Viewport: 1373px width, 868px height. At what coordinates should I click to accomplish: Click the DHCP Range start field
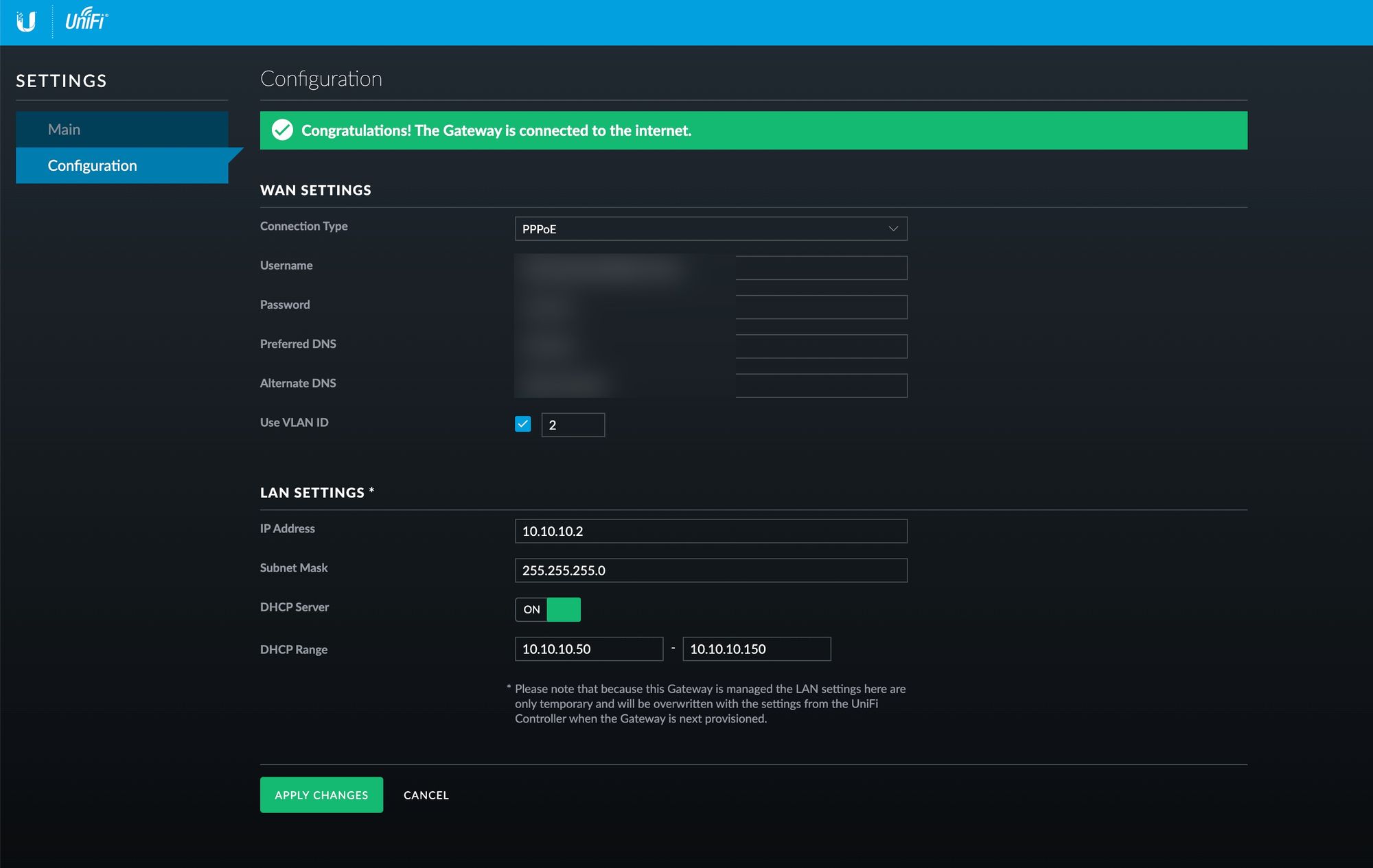coord(588,649)
